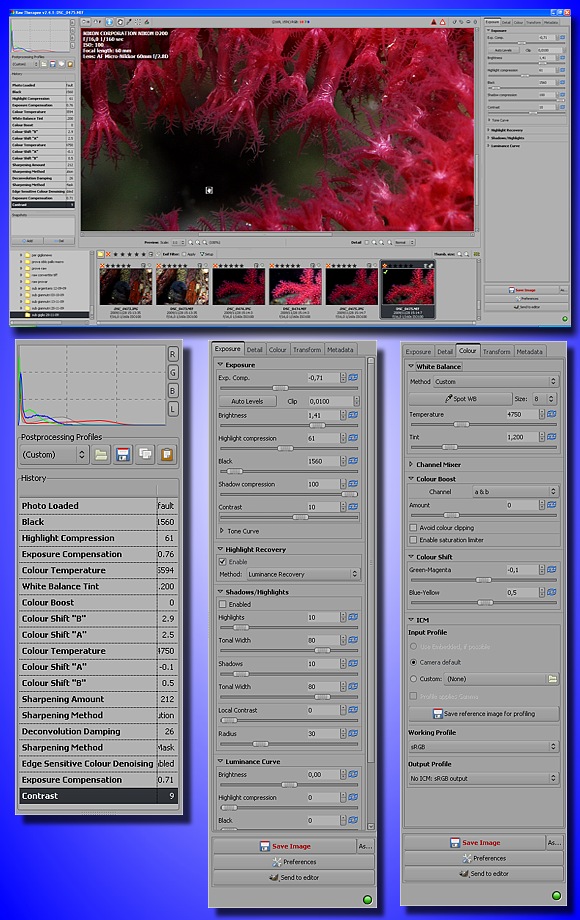The height and width of the screenshot is (920, 580).
Task: Select DSC_0473.JPG thumbnail in file browser
Action: tap(126, 287)
